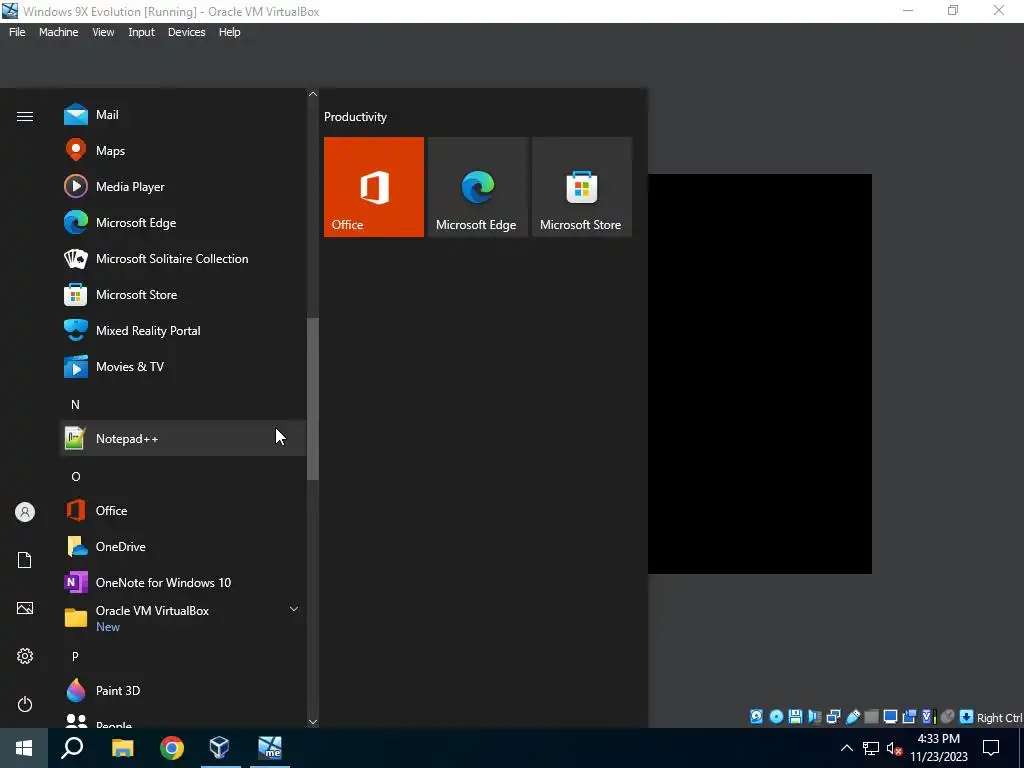Click the VirtualBox mouse integration status icon

click(x=948, y=716)
